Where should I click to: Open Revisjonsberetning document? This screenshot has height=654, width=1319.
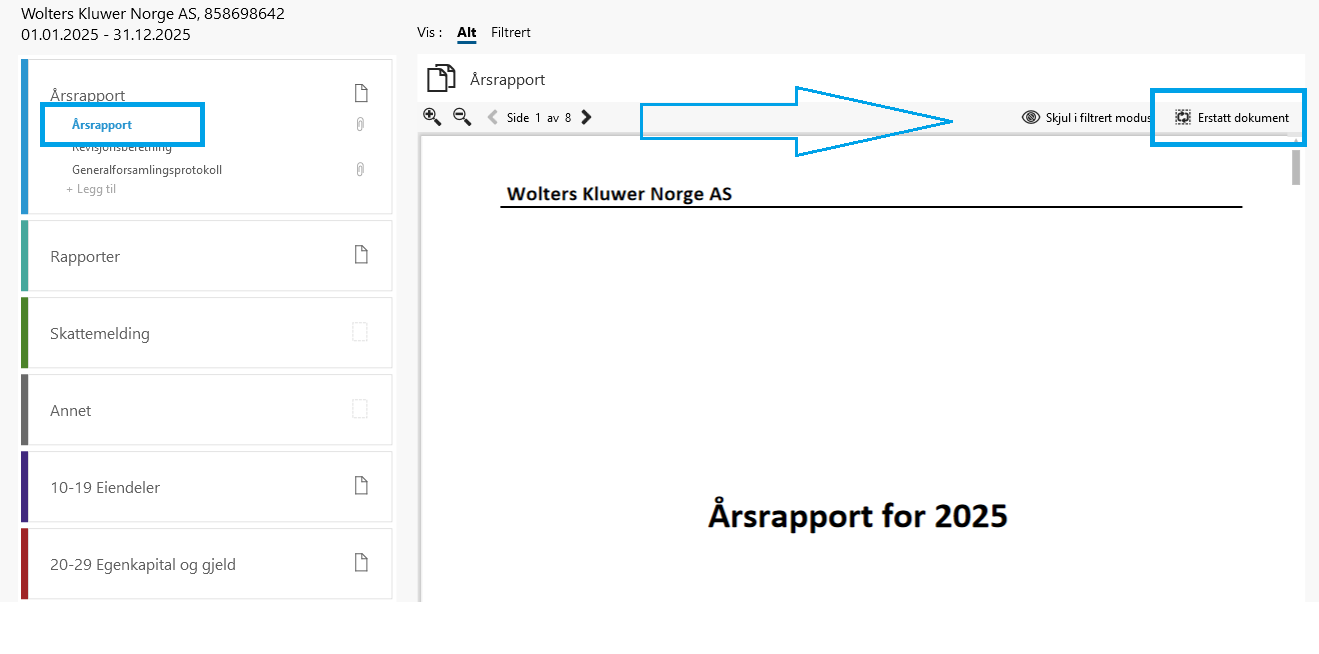(122, 148)
